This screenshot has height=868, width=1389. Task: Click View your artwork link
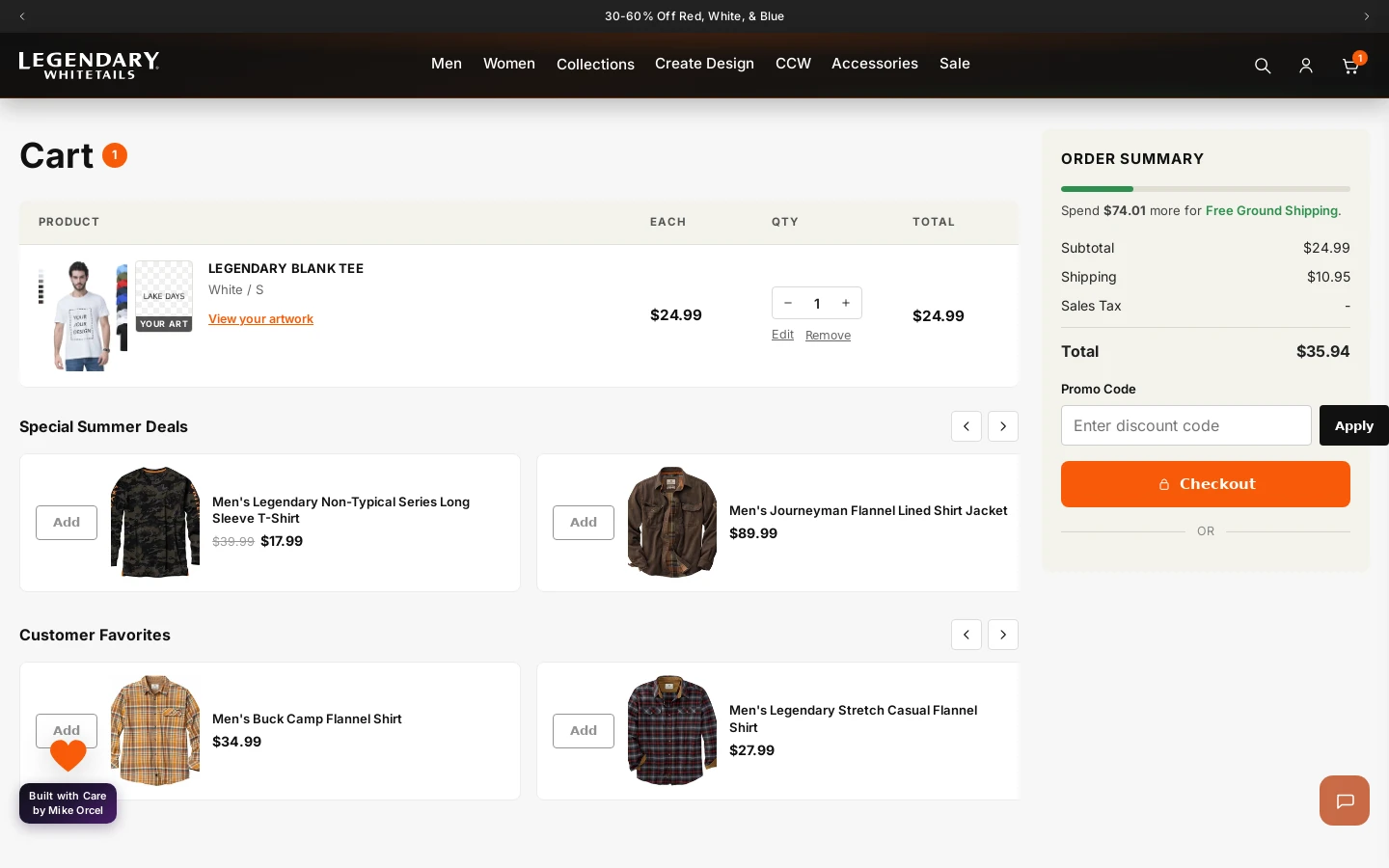point(260,319)
